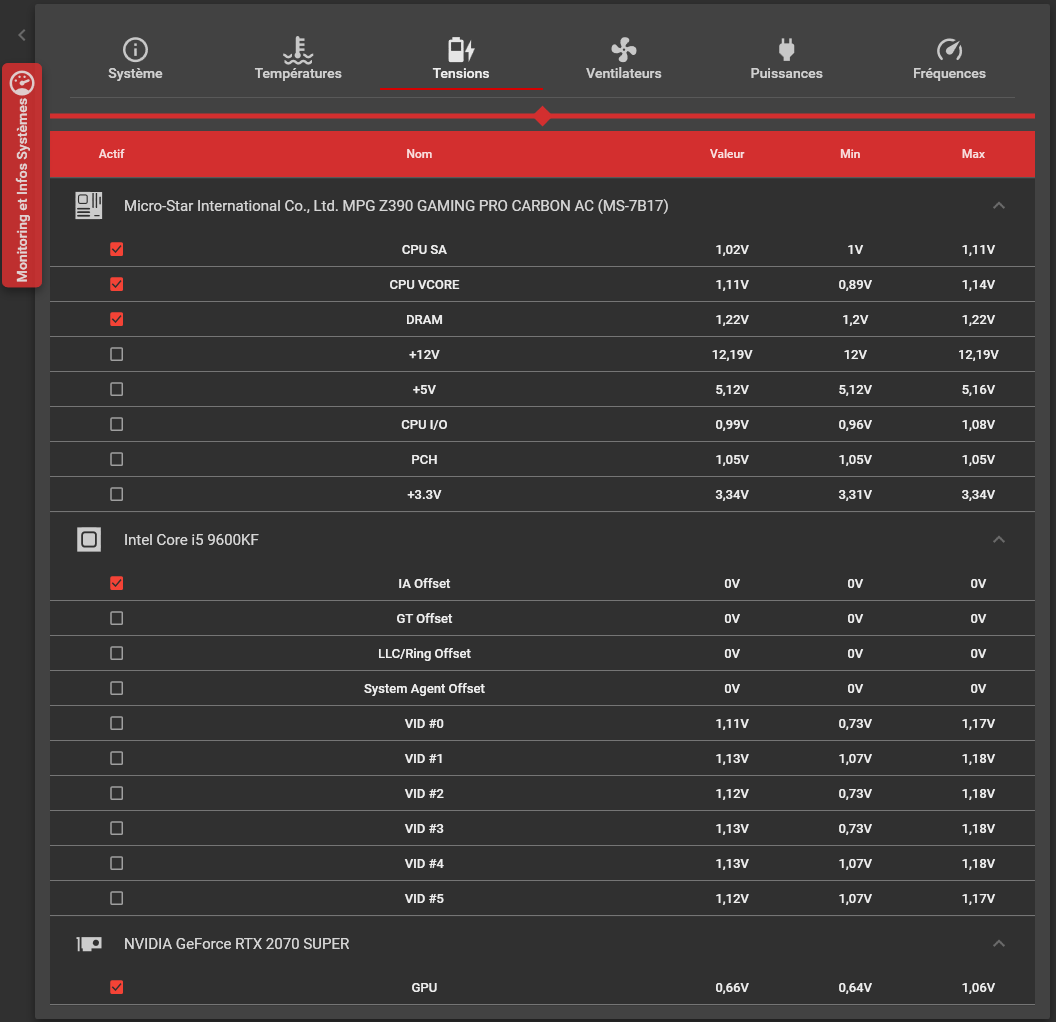Open the Système info icon tab
1056x1022 pixels.
pos(135,50)
